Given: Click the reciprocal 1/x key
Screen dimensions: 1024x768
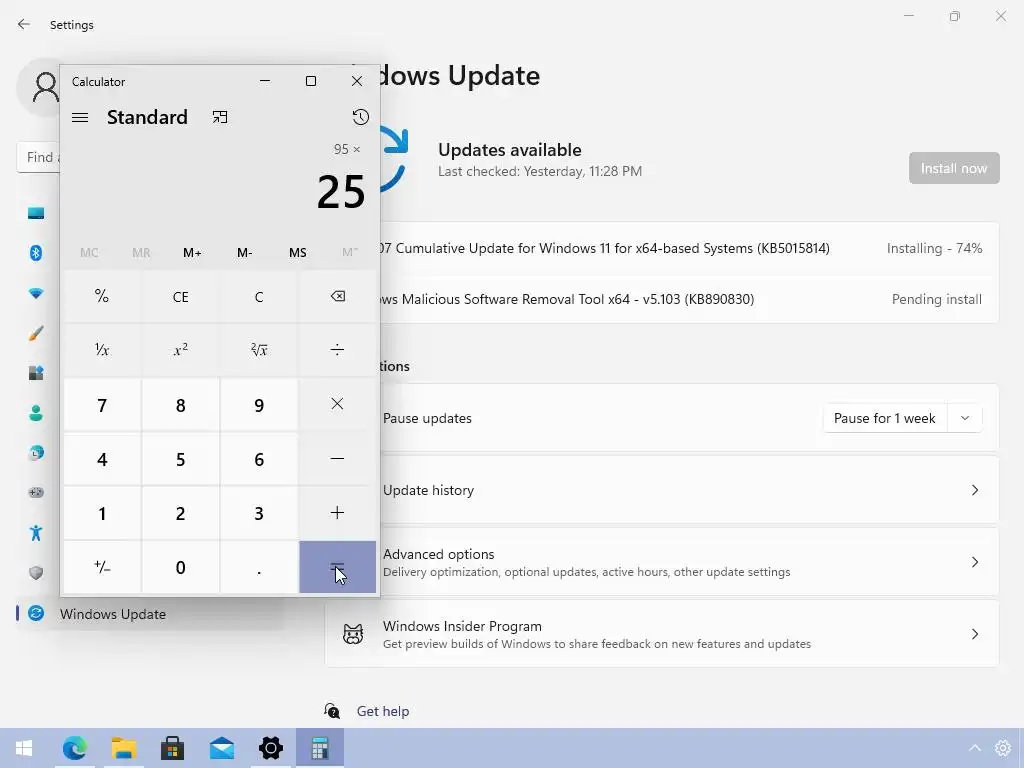Looking at the screenshot, I should [102, 350].
